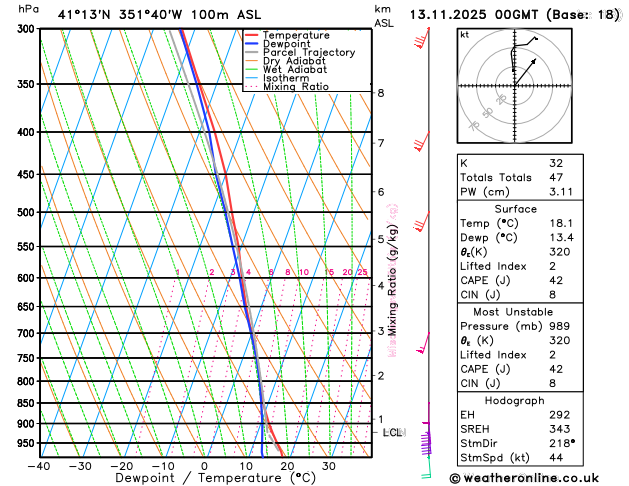Click the Surface Dewp (°C) value 13.4
This screenshot has height=486, width=629.
point(561,237)
